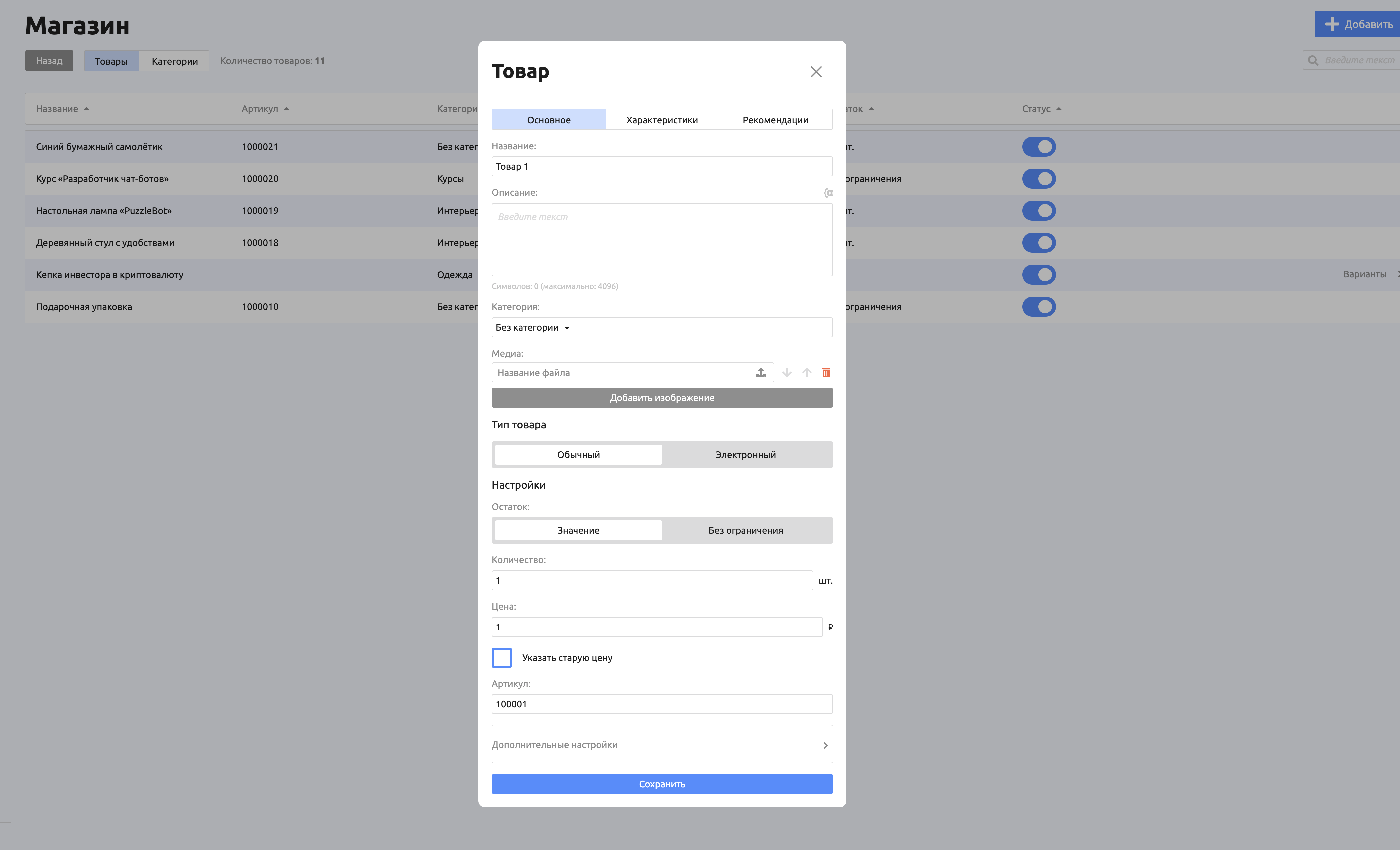Click the Артикул input with 100001

662,704
